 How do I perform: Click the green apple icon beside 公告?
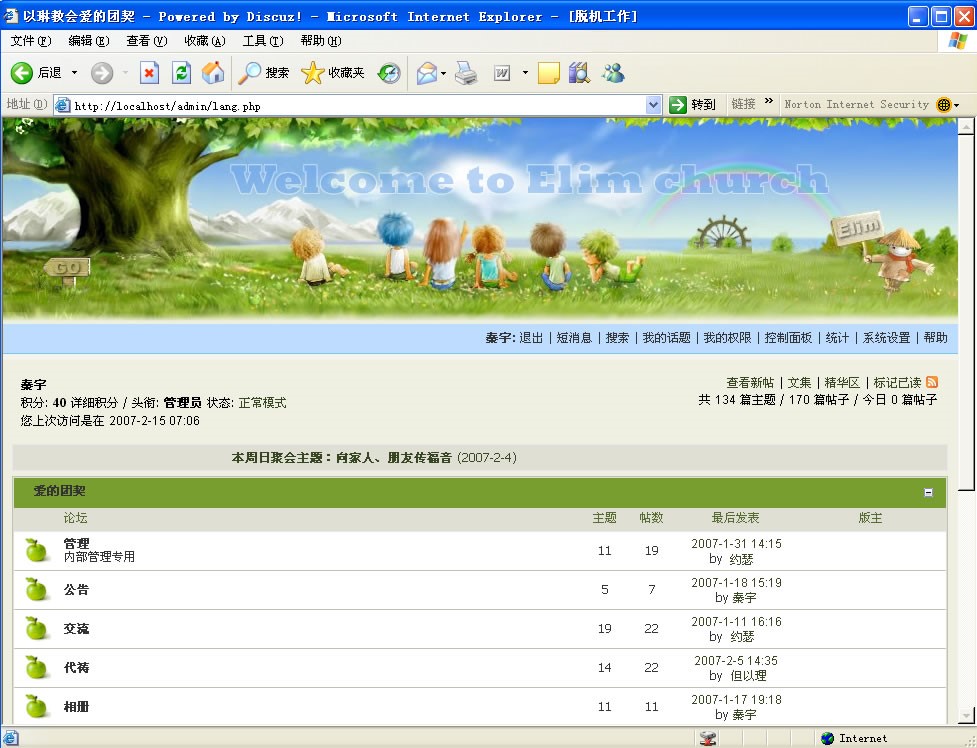pyautogui.click(x=37, y=590)
